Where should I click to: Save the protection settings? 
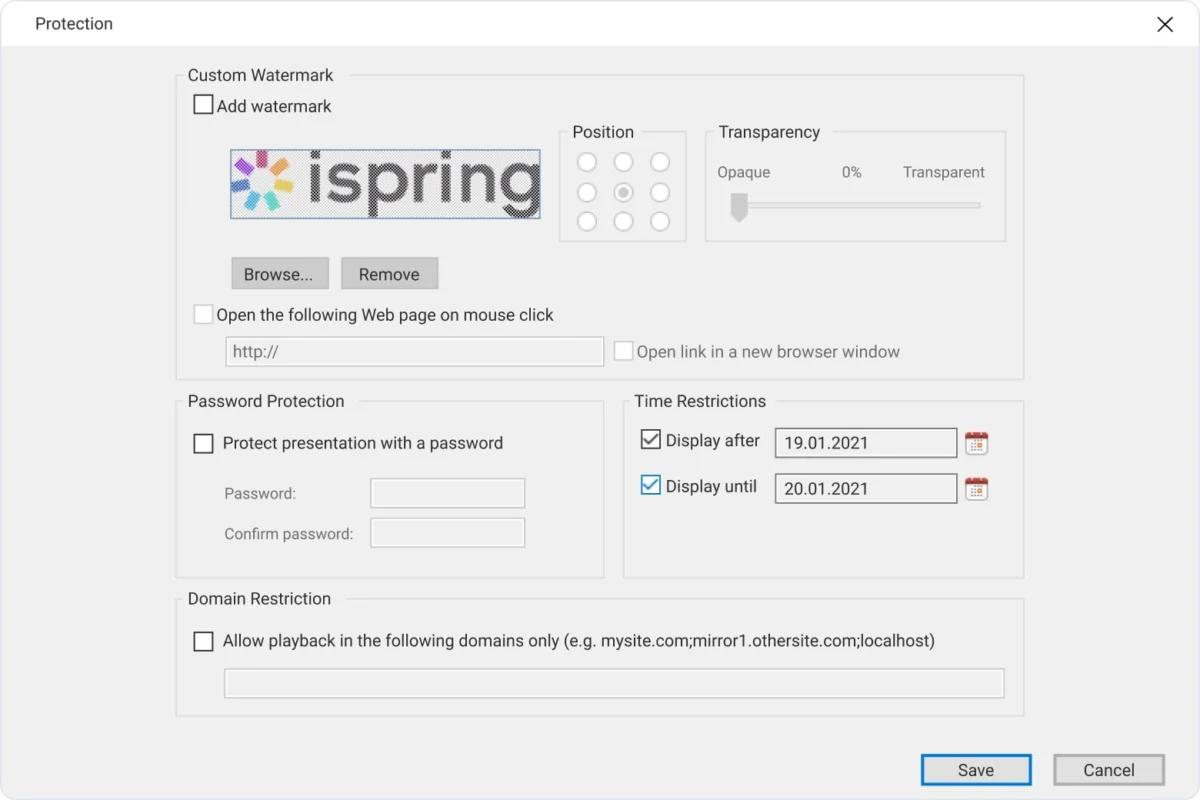coord(976,770)
